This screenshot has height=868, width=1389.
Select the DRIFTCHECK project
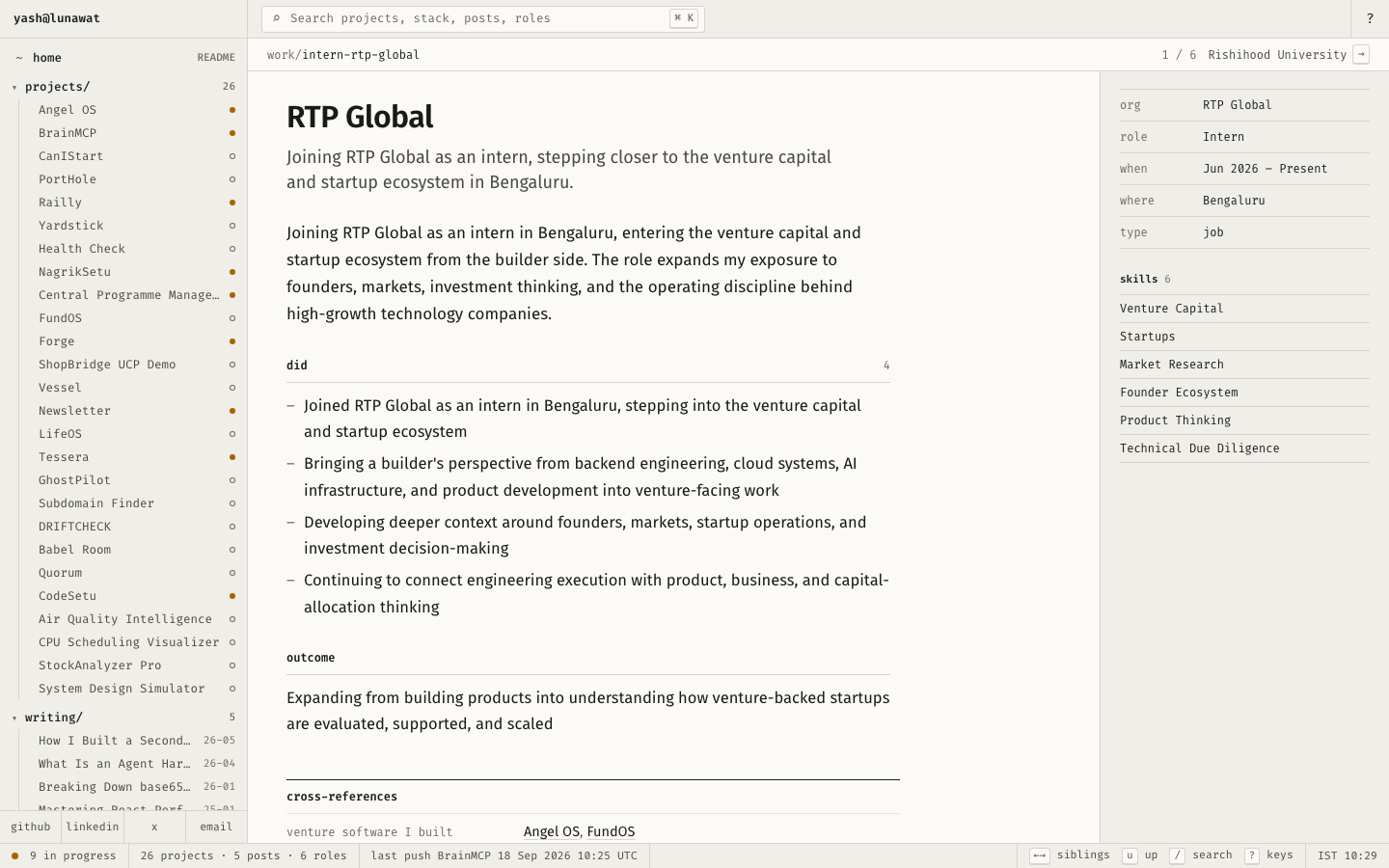tap(135, 527)
